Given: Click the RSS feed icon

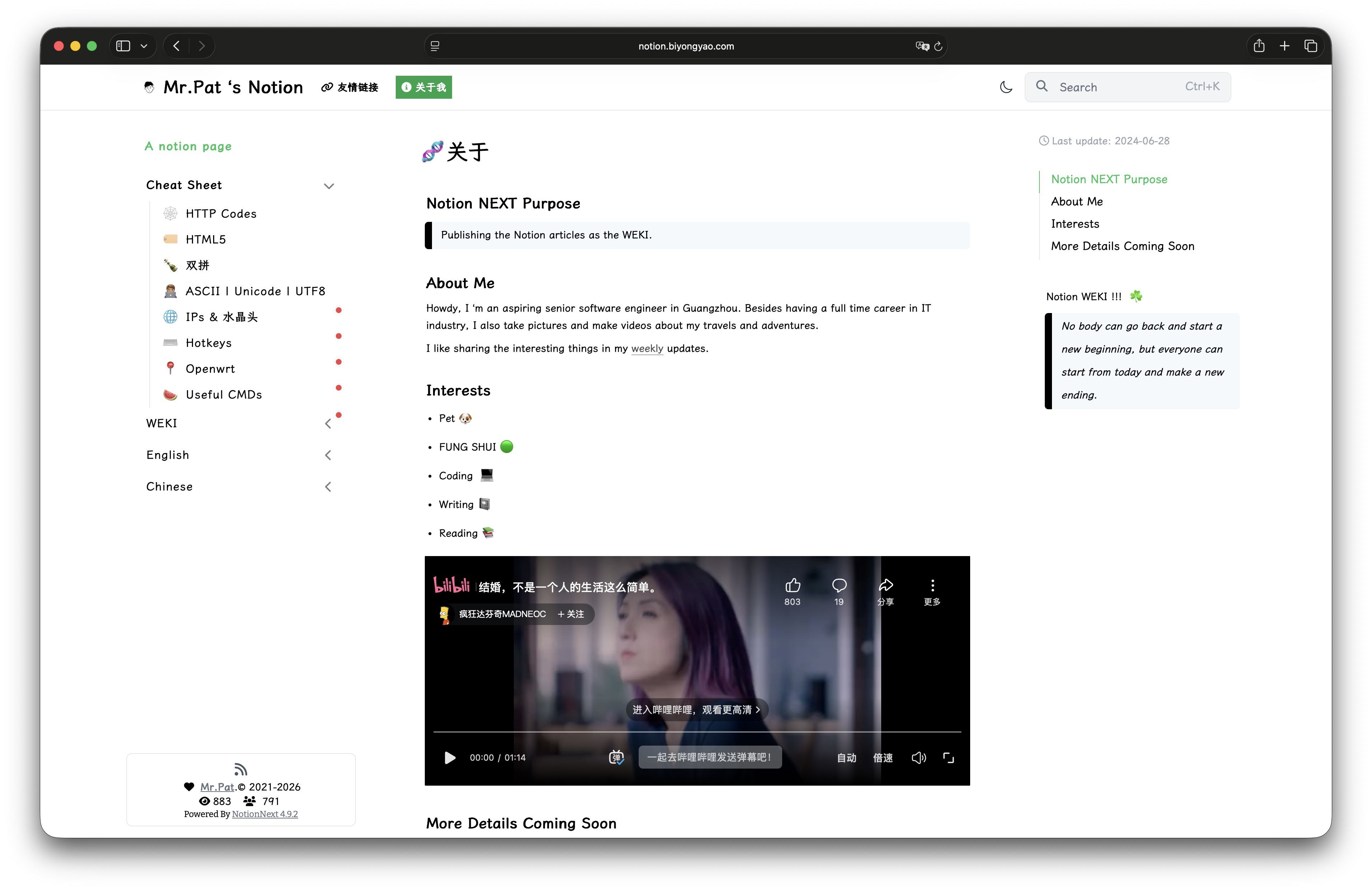Looking at the screenshot, I should click(240, 769).
